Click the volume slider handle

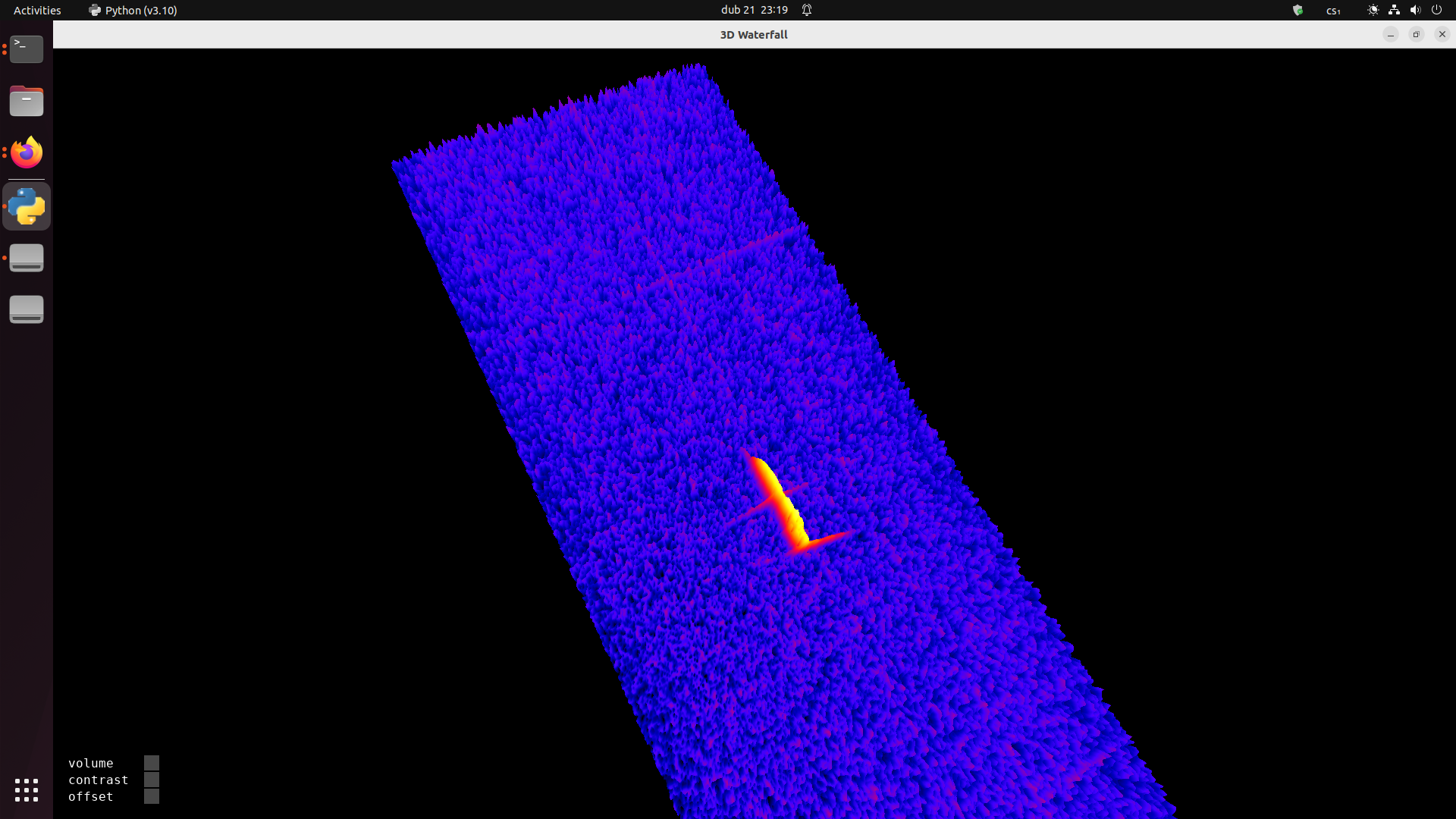pos(152,763)
